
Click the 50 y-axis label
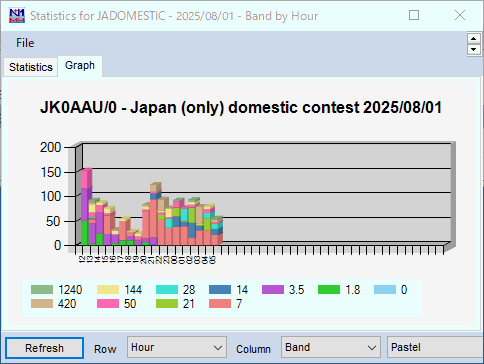tap(53, 221)
